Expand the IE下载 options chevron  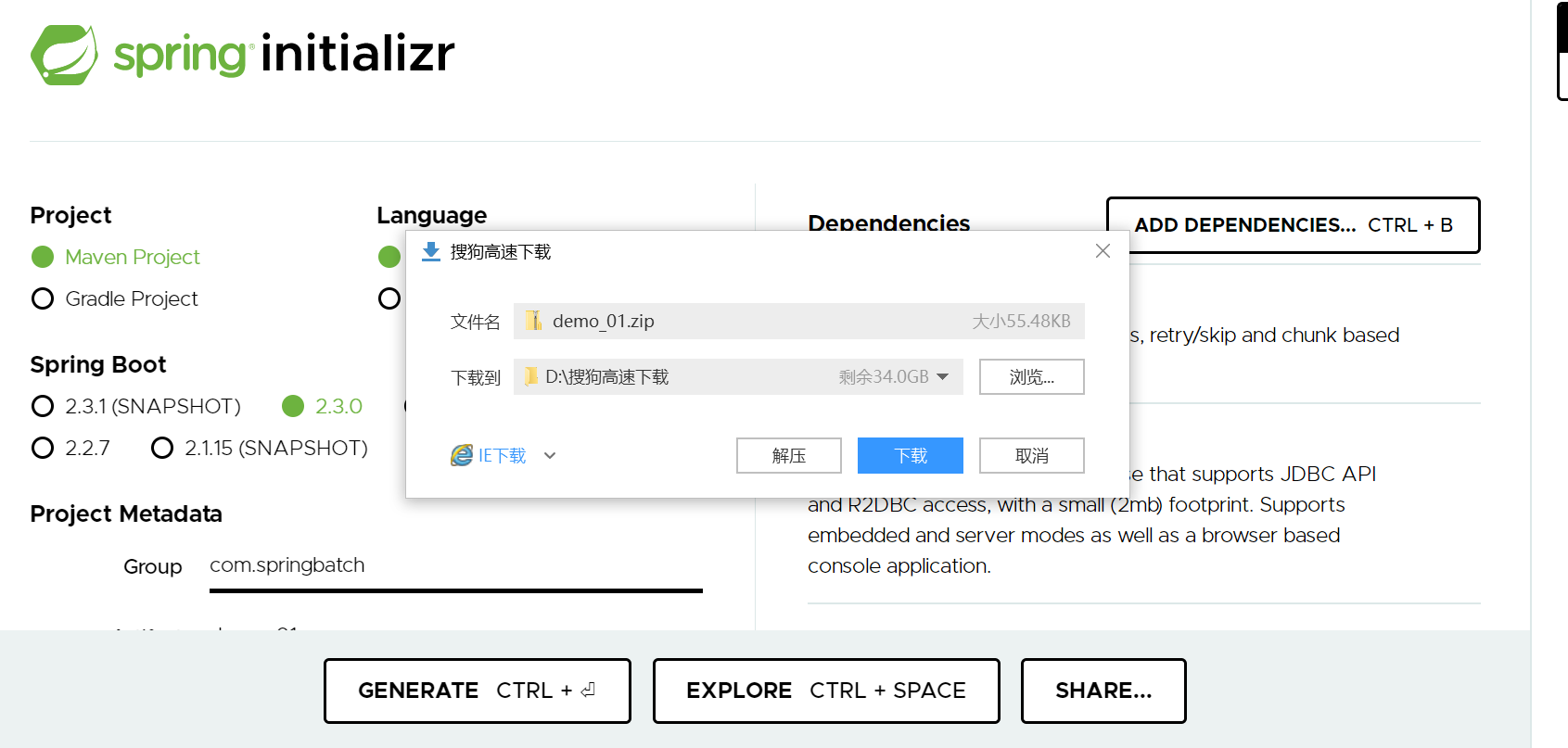(550, 455)
